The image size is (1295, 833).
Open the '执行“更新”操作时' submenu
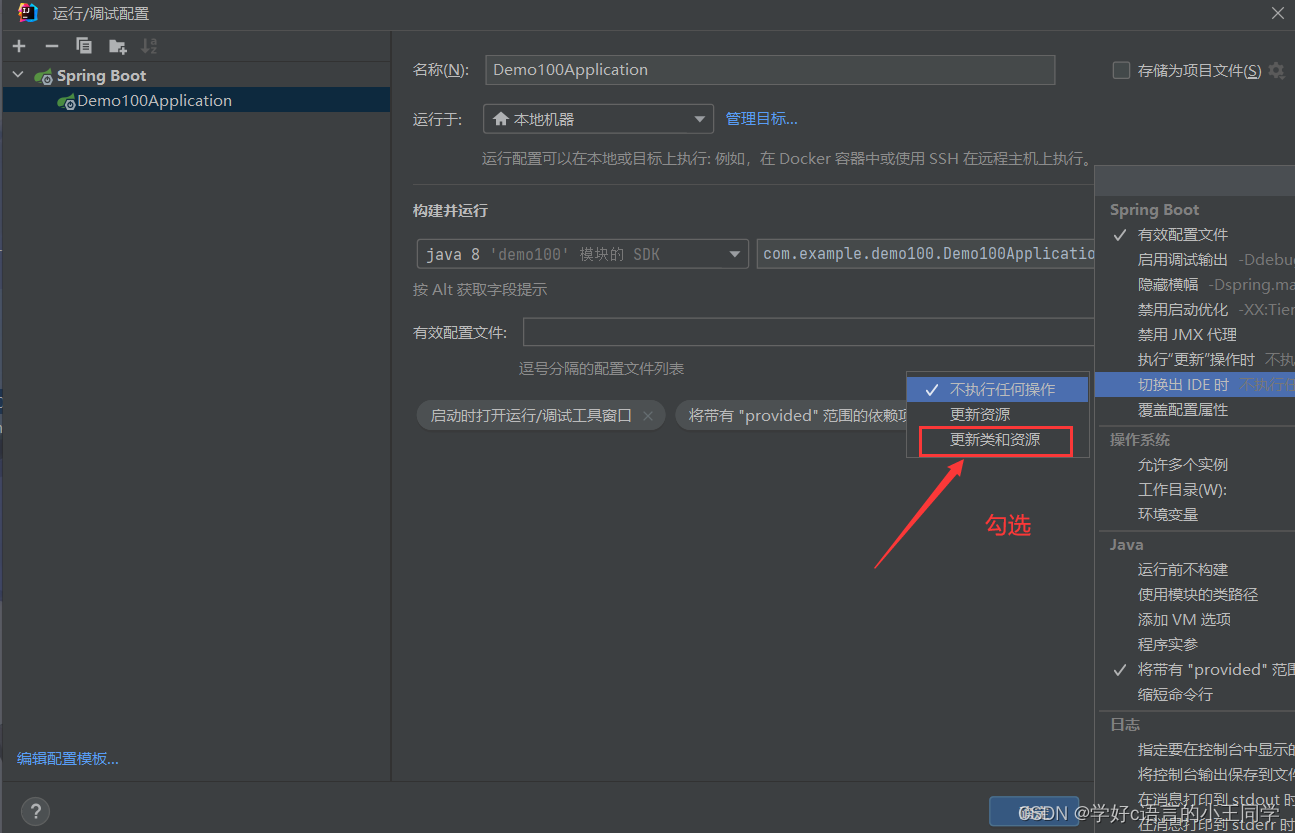tap(1196, 360)
